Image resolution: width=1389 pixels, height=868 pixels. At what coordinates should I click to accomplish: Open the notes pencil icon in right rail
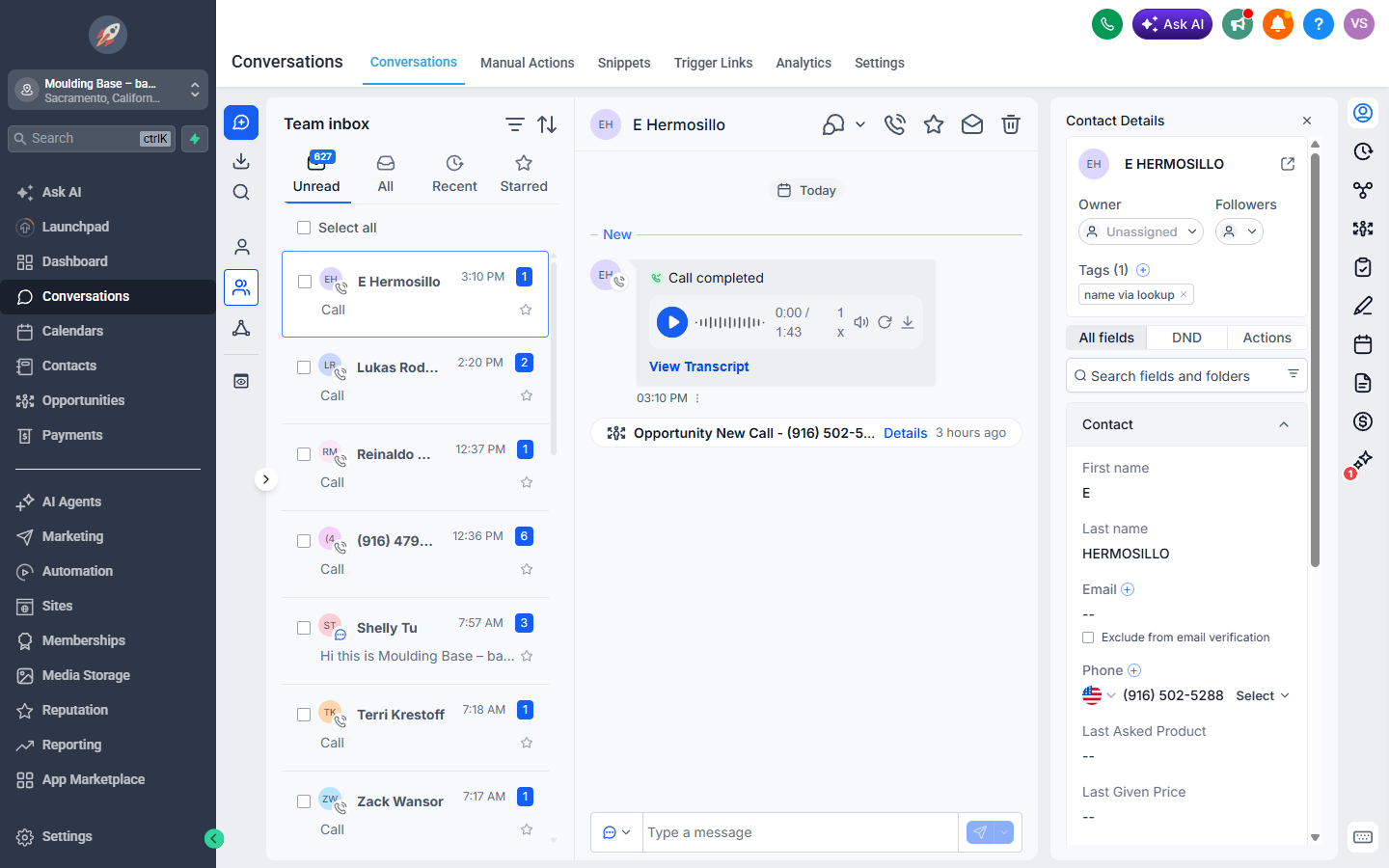[x=1363, y=306]
